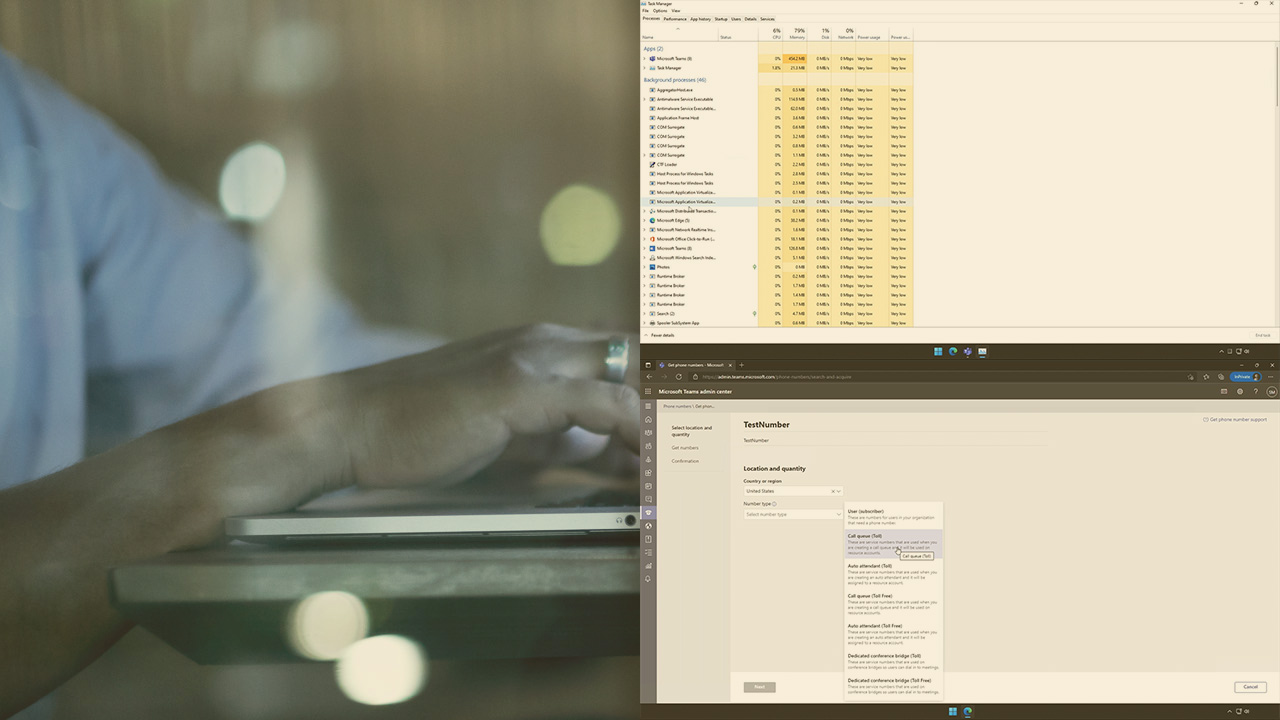Image resolution: width=1280 pixels, height=720 pixels.
Task: Click the Teams admin center app launcher icon
Action: tap(648, 392)
